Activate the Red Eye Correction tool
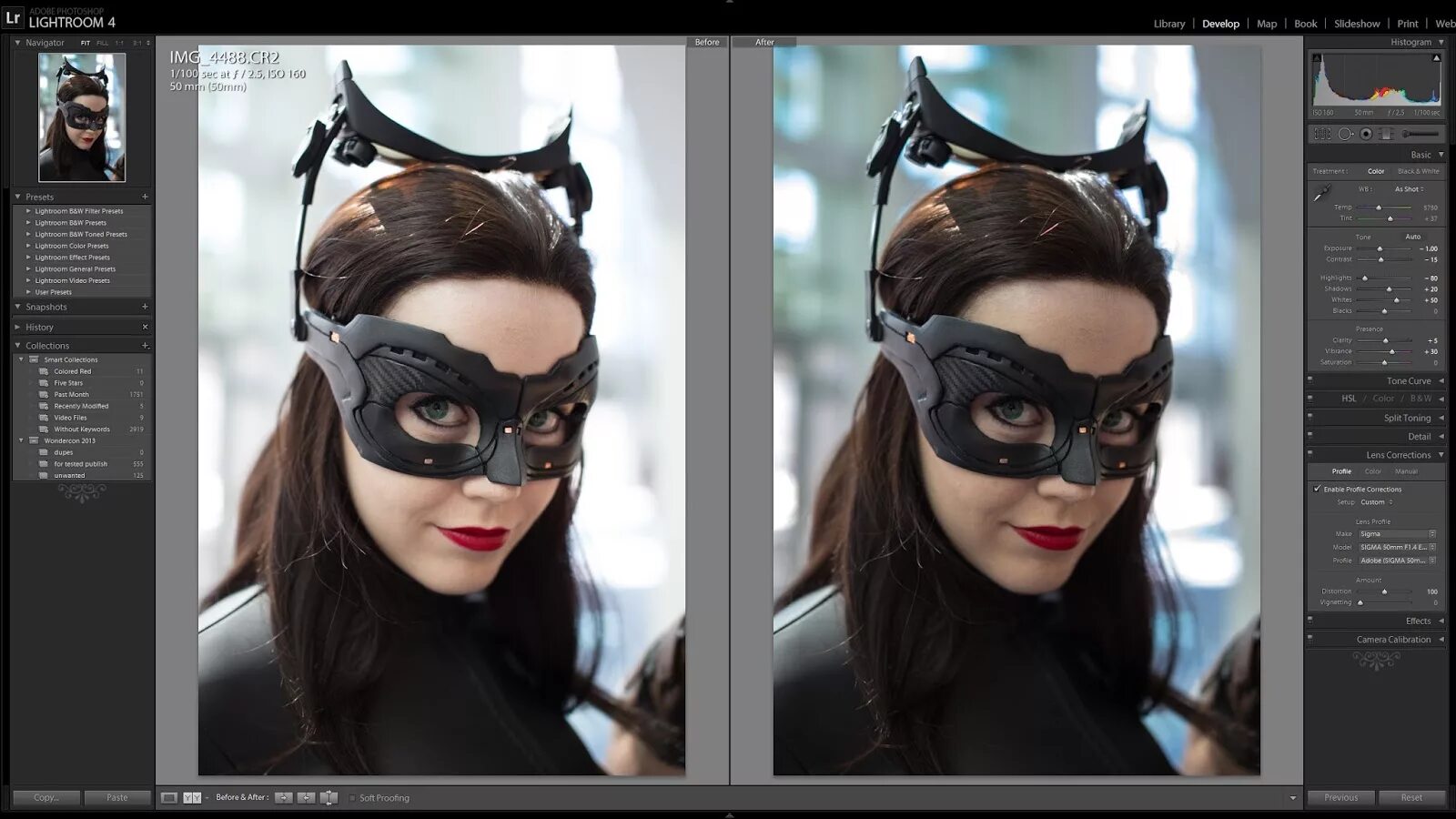The width and height of the screenshot is (1456, 819). (x=1366, y=134)
